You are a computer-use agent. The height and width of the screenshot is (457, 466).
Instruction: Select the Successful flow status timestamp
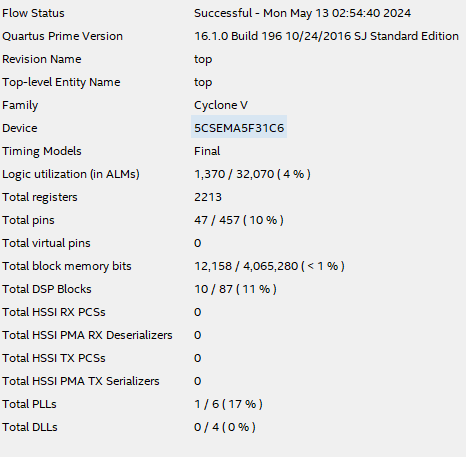tap(302, 13)
